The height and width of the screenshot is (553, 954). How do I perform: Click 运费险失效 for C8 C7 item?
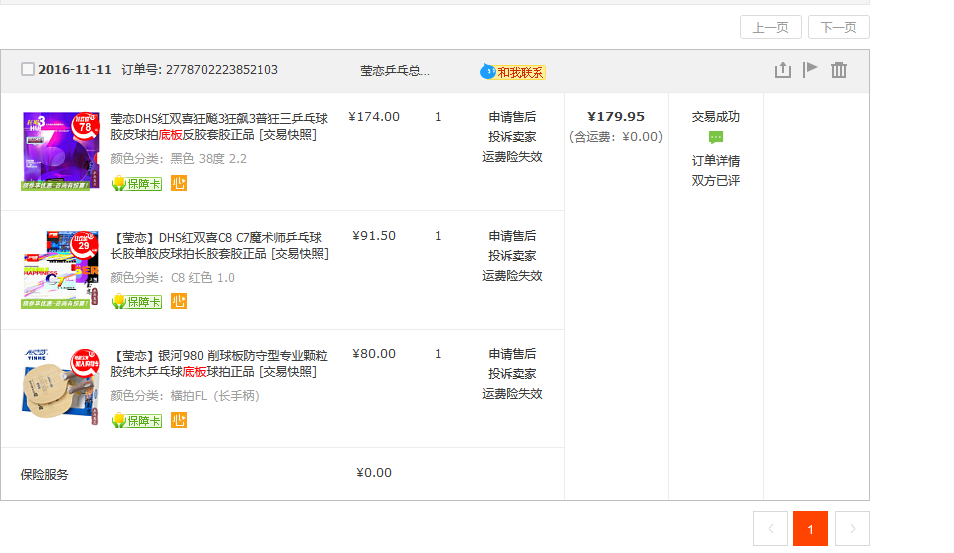coord(512,276)
